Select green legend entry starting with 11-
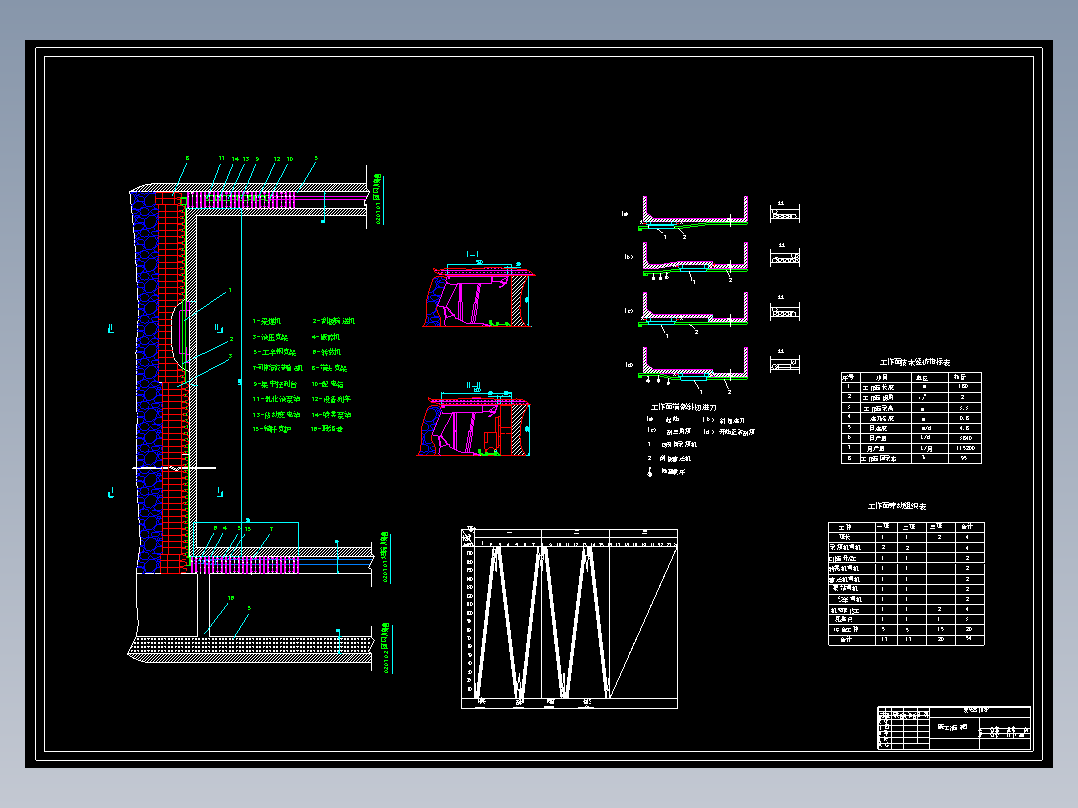This screenshot has width=1078, height=808. 276,399
